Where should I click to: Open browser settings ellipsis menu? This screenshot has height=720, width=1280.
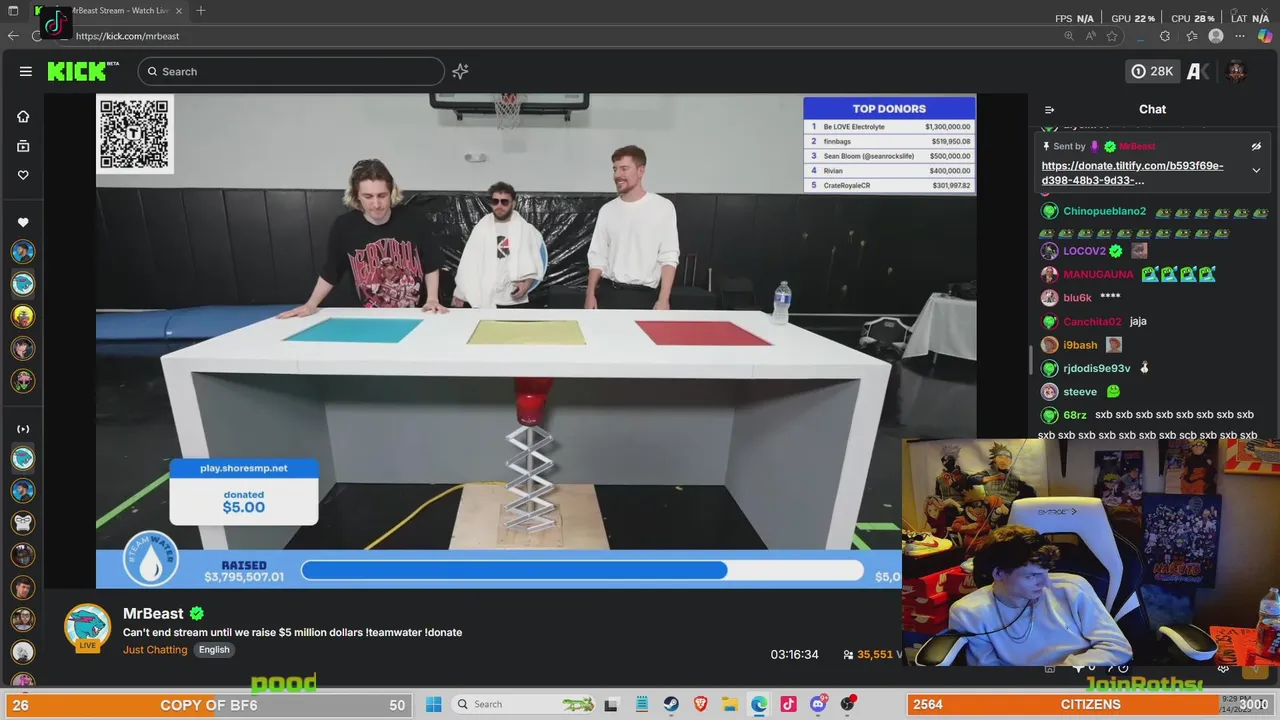[x=1241, y=36]
